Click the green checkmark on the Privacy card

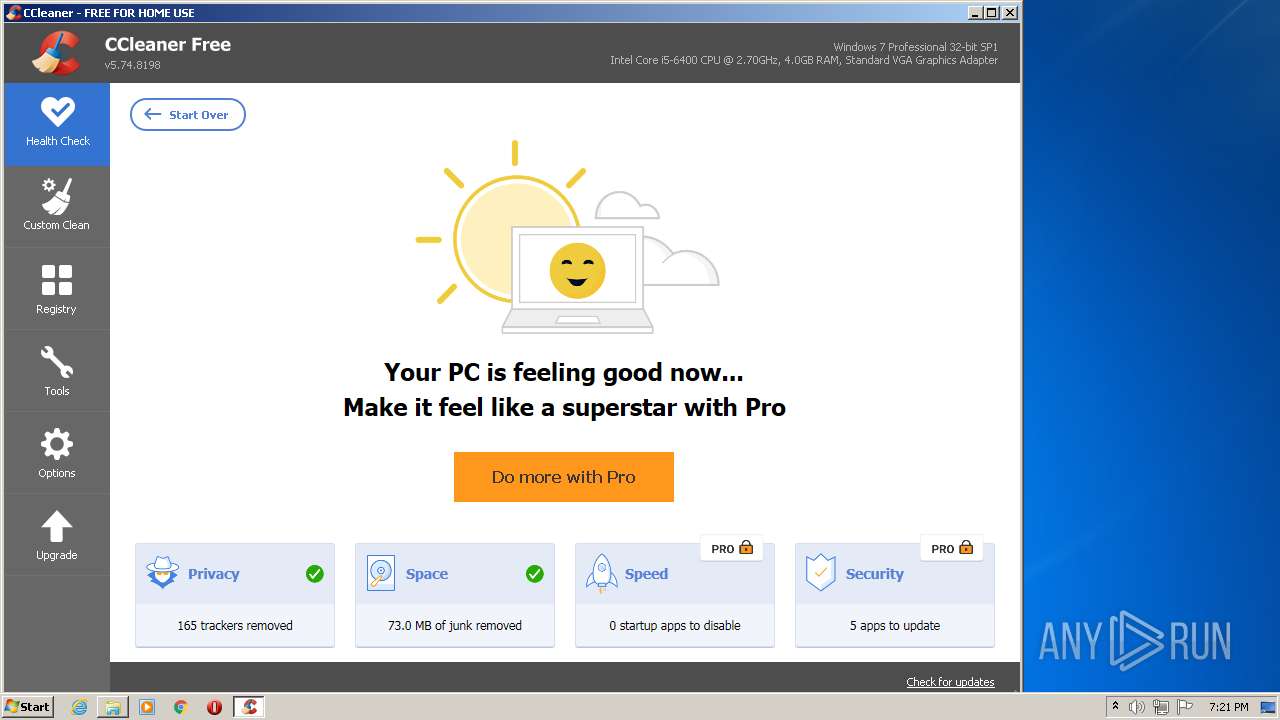click(315, 574)
